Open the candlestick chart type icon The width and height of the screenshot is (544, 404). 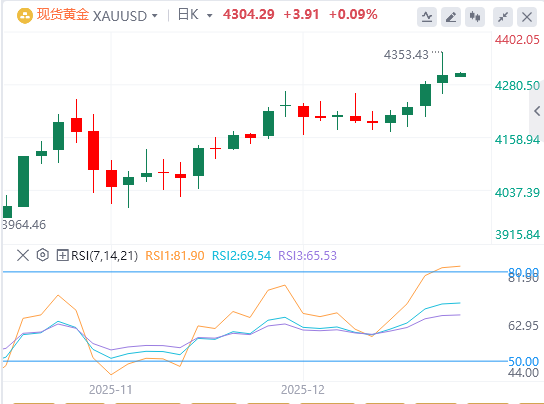tap(475, 17)
